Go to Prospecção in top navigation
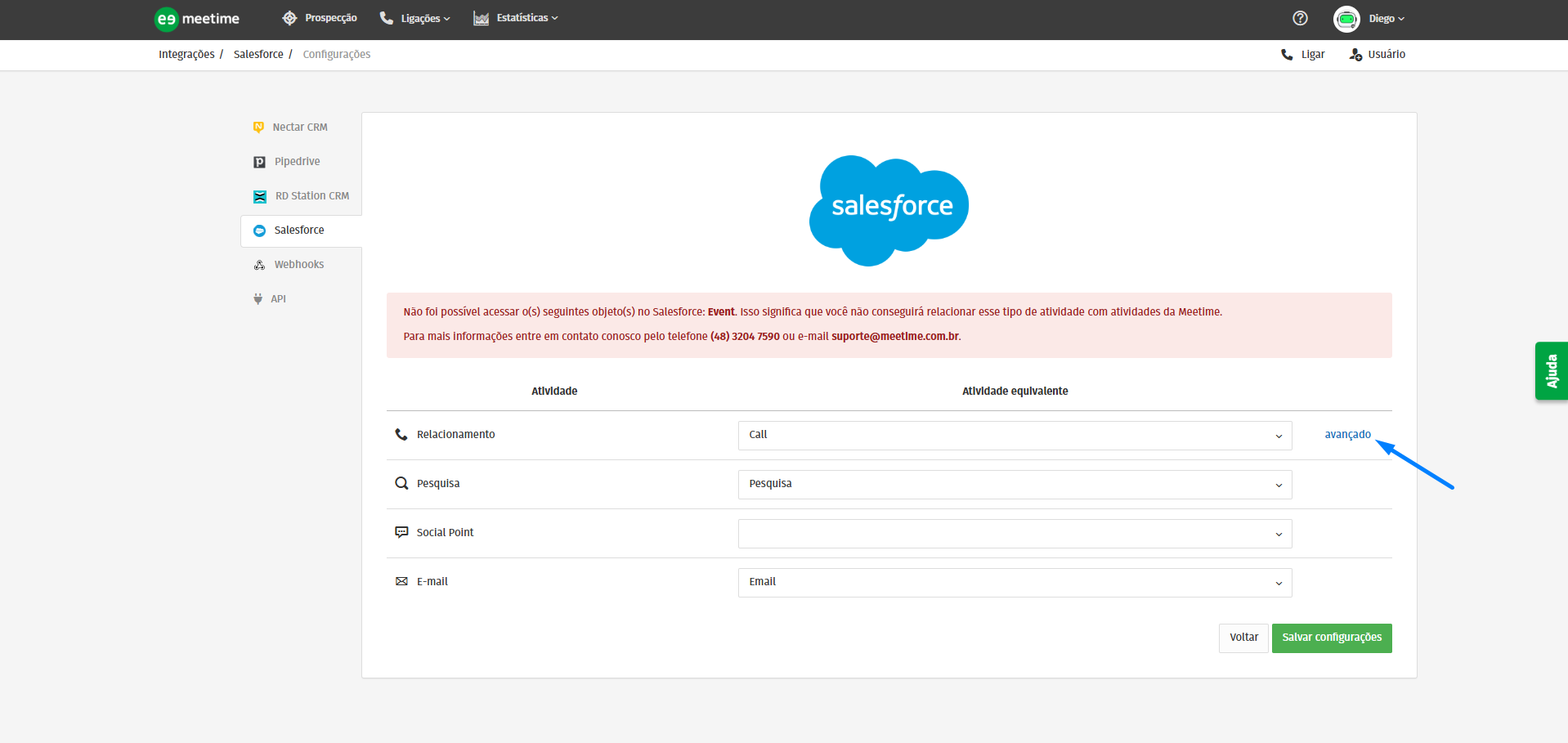1568x743 pixels. point(320,18)
